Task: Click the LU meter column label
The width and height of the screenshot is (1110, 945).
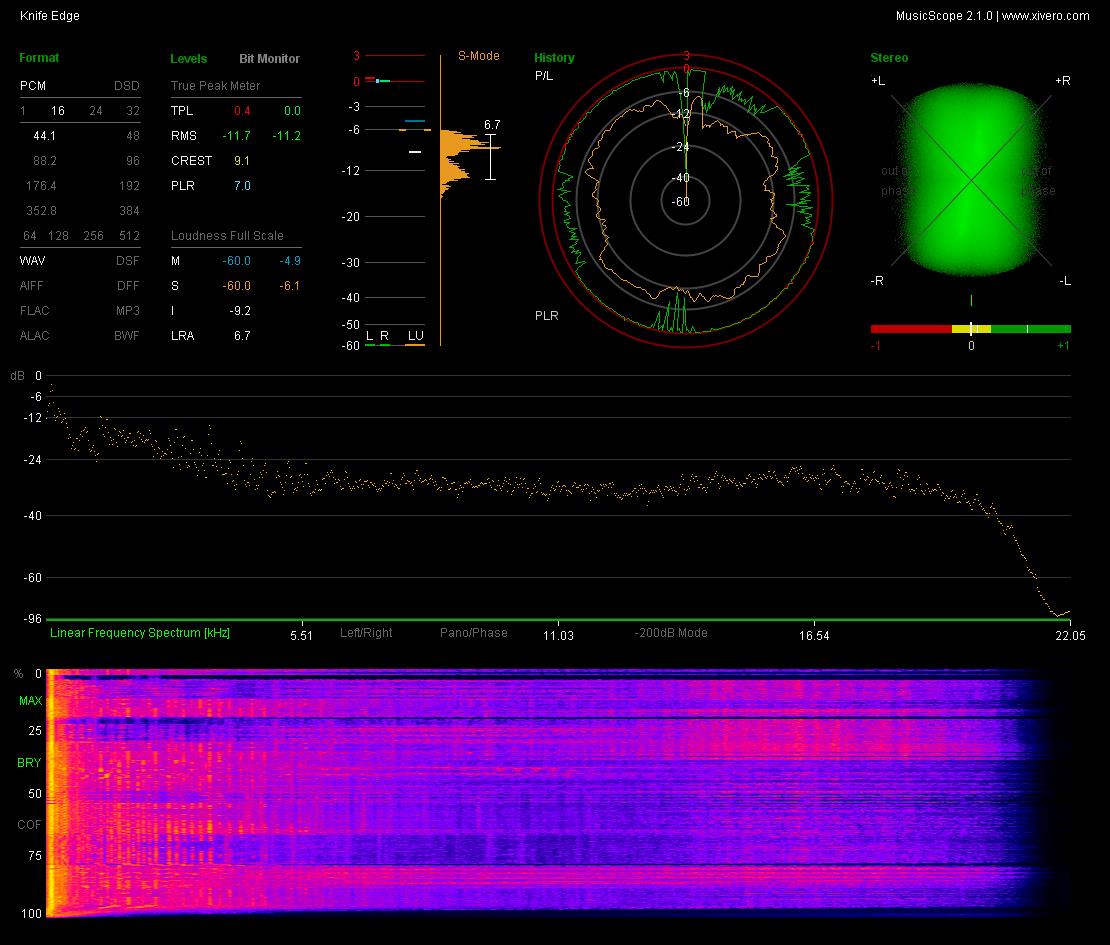Action: [416, 336]
